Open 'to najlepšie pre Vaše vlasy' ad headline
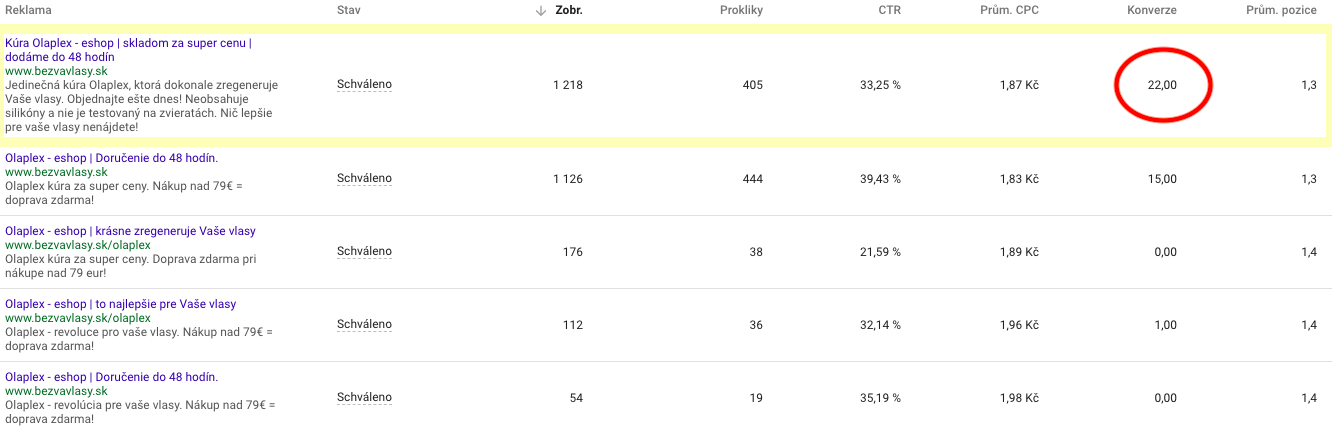The width and height of the screenshot is (1332, 428). 120,304
